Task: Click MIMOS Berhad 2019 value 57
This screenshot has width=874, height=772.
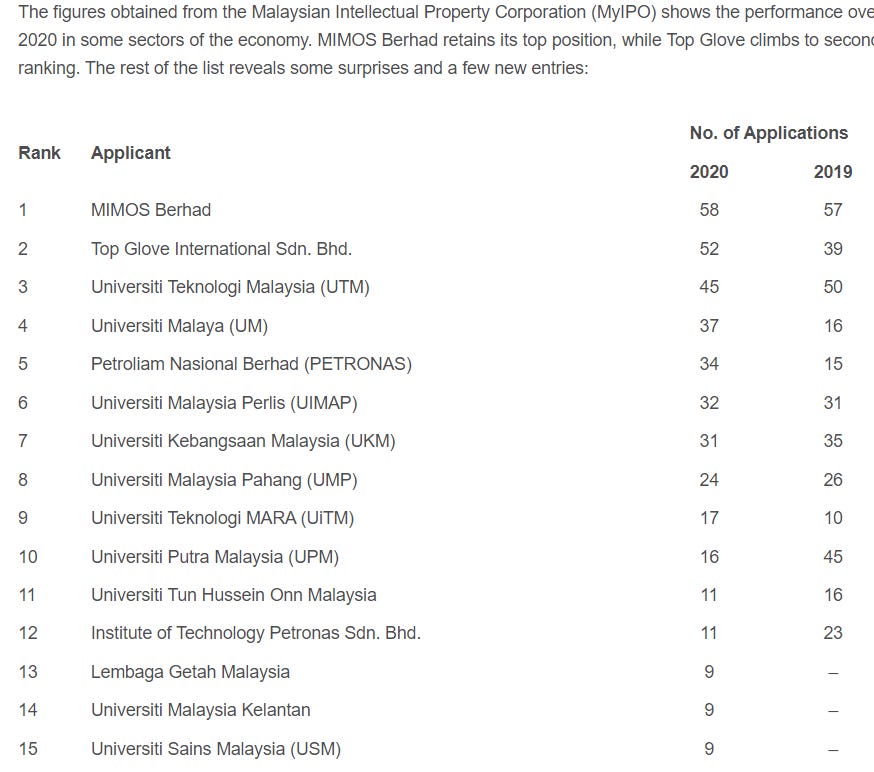Action: pos(833,210)
